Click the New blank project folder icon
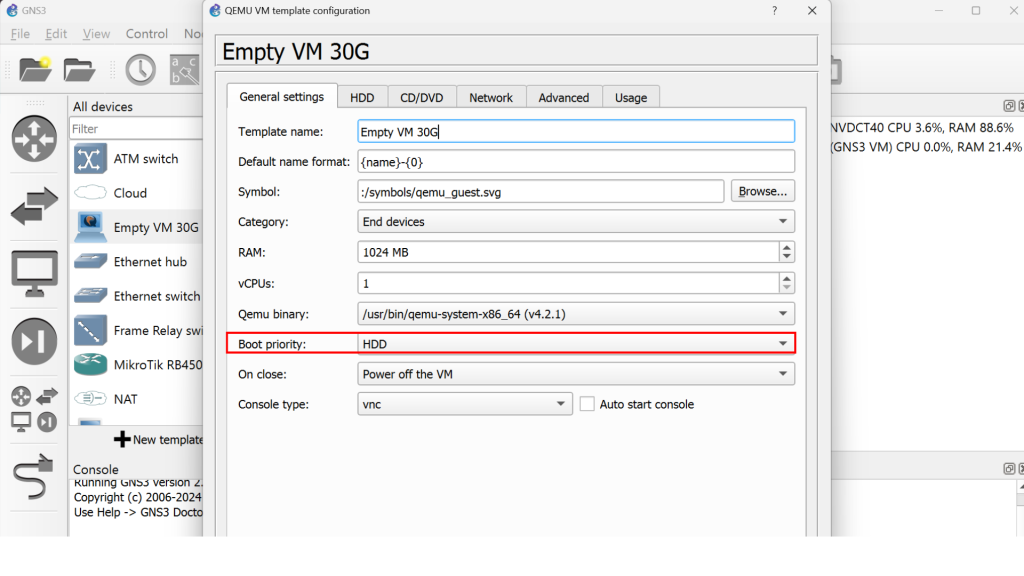This screenshot has width=1024, height=576. (x=35, y=69)
